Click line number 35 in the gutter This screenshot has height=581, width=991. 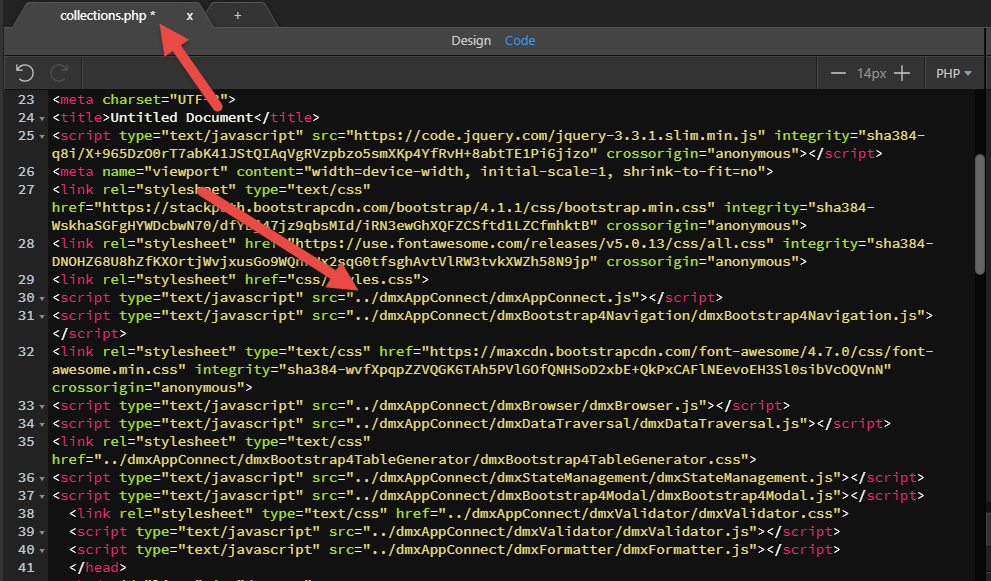26,441
